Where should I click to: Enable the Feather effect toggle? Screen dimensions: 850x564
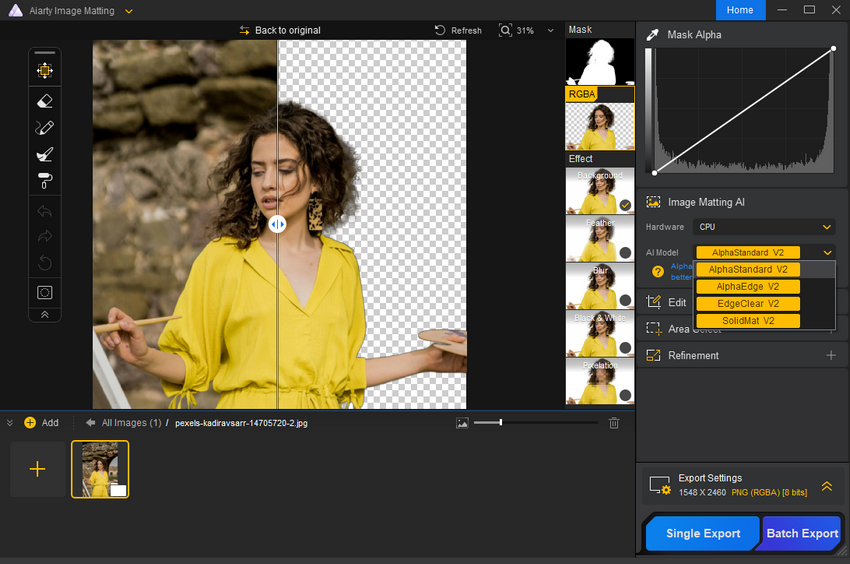(625, 252)
